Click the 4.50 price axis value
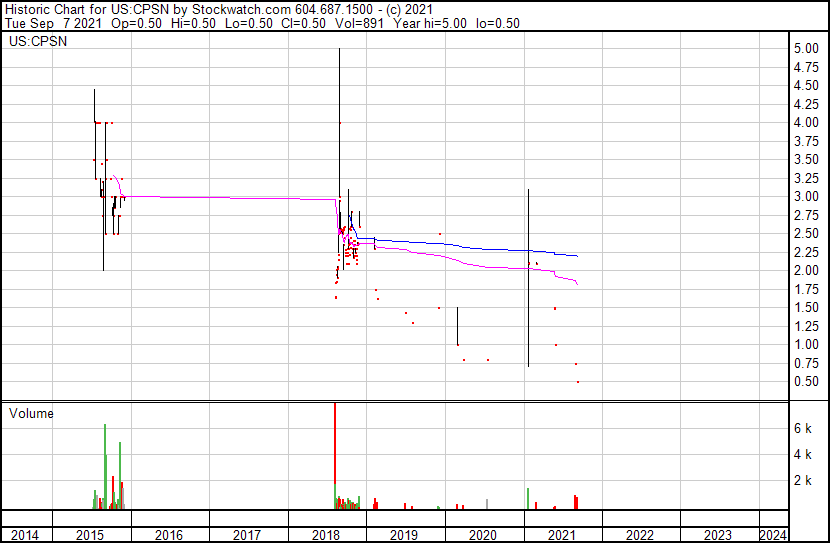Viewport: 830px width, 543px height. point(806,86)
